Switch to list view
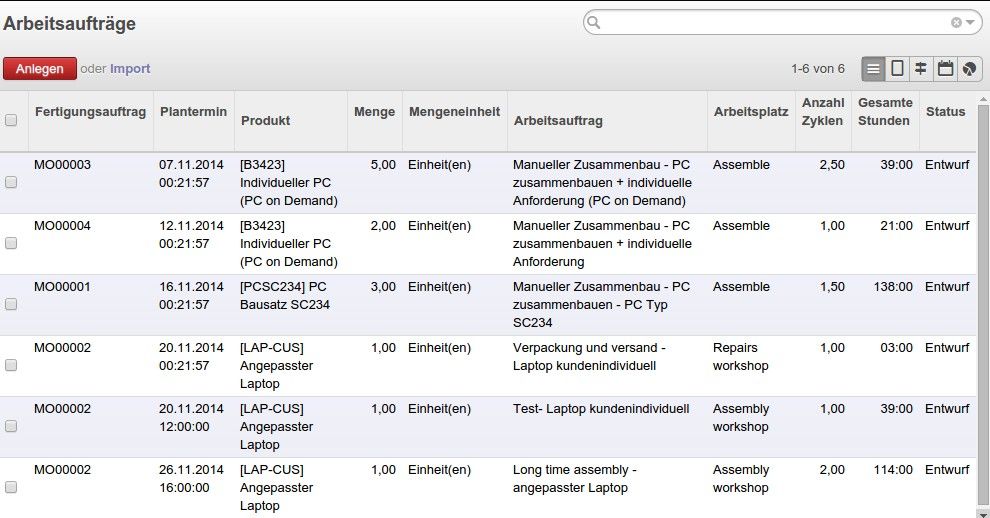990x518 pixels. pos(873,69)
